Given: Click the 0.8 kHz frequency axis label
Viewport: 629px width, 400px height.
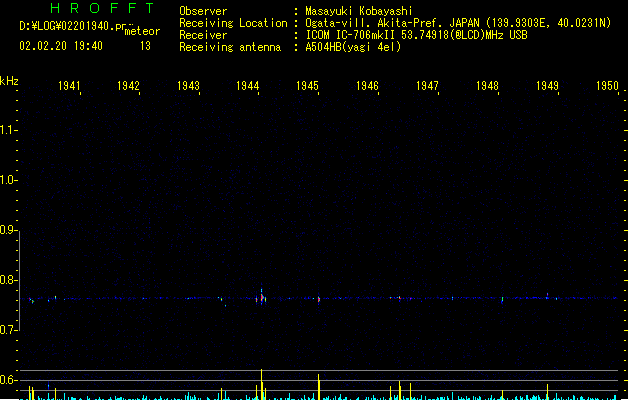Looking at the screenshot, I should (8, 280).
